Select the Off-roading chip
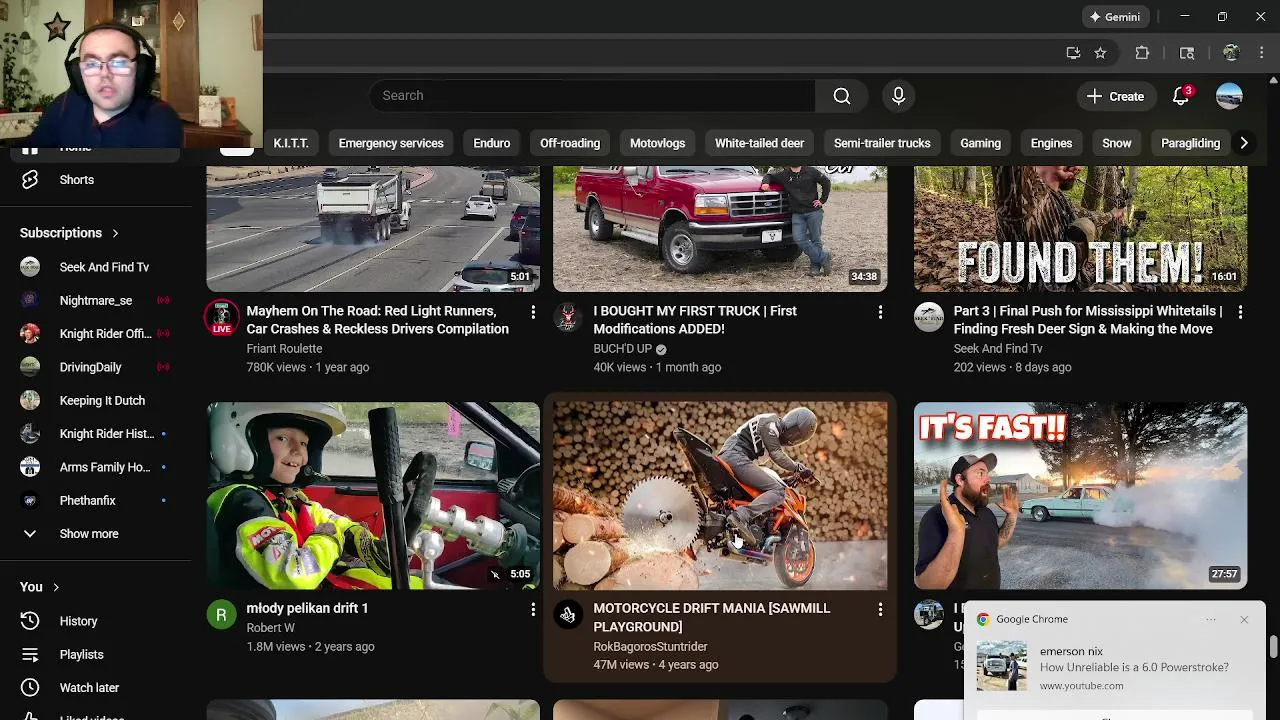1280x720 pixels. pos(570,143)
